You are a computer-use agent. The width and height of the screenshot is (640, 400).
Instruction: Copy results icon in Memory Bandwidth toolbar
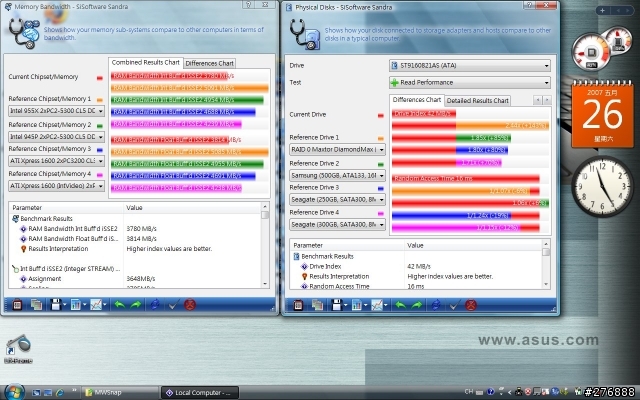pyautogui.click(x=36, y=304)
